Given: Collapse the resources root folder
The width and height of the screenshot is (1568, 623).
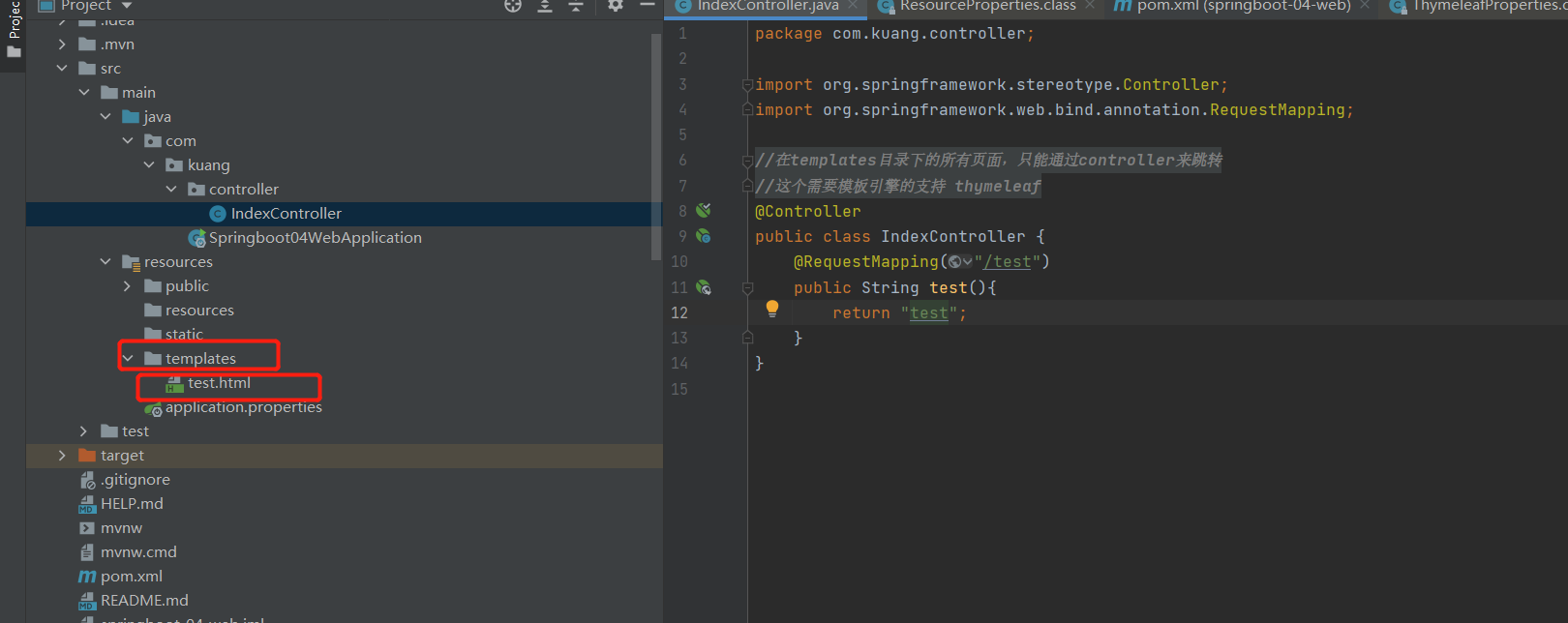Looking at the screenshot, I should [x=106, y=262].
